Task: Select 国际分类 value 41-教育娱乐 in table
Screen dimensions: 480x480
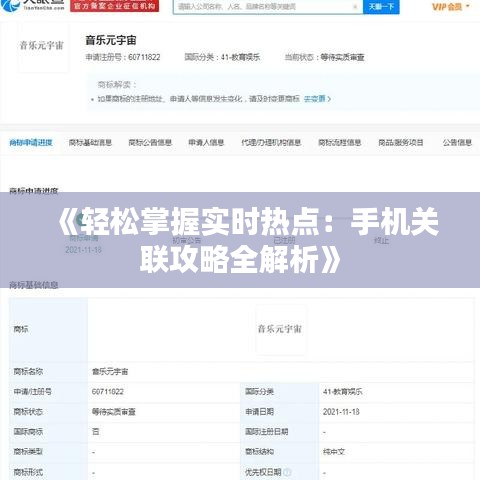Action: tap(342, 392)
